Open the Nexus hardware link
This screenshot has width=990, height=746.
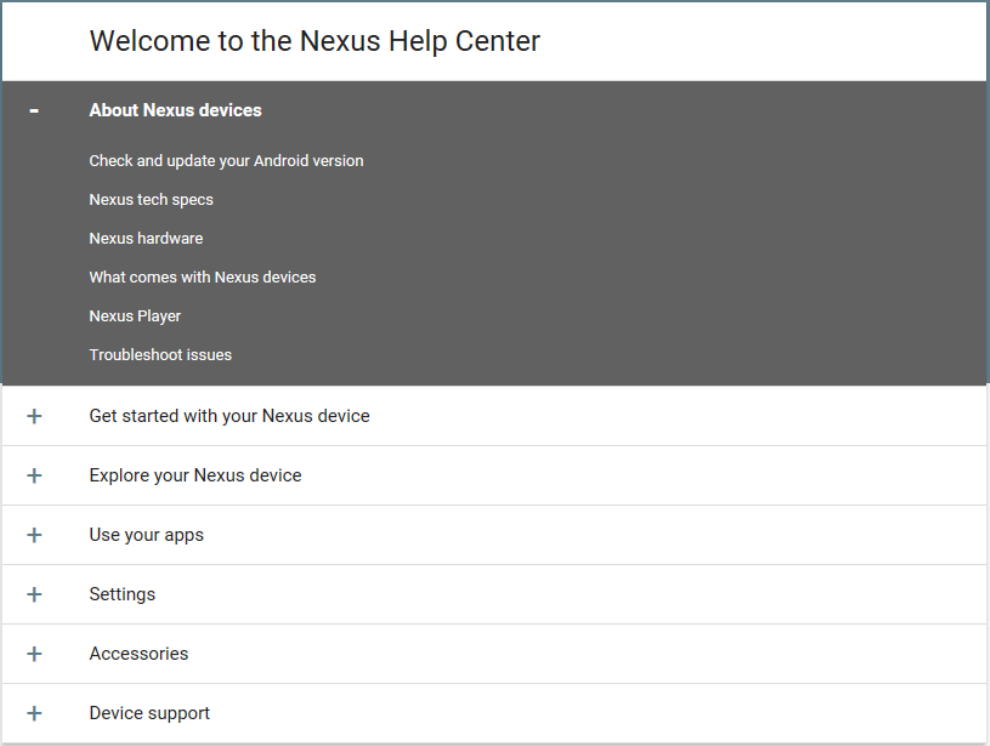tap(146, 239)
